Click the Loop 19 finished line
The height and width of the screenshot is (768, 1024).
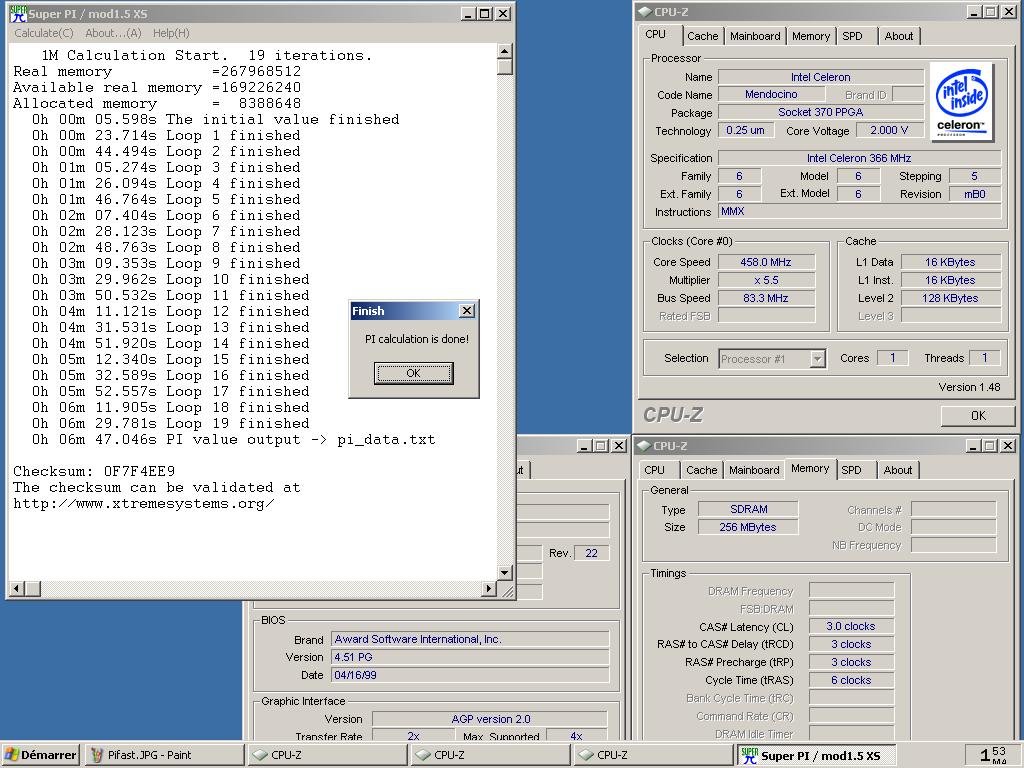(x=170, y=423)
